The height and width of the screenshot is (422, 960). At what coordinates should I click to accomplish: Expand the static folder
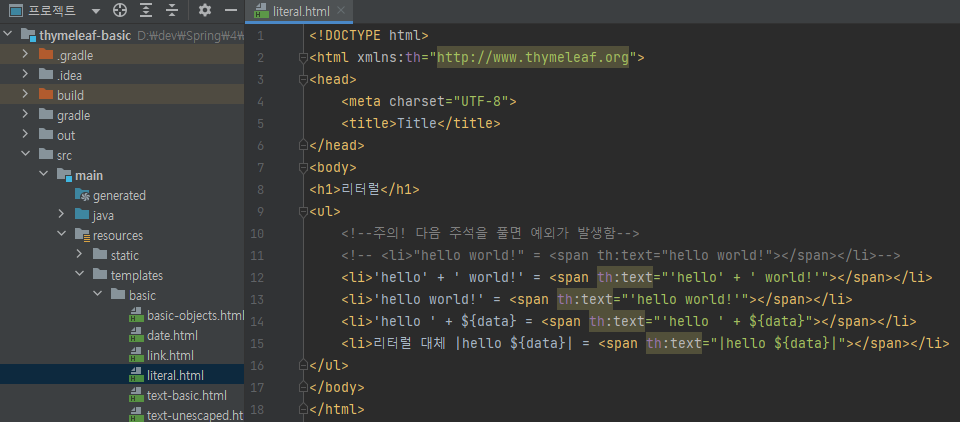pos(80,255)
